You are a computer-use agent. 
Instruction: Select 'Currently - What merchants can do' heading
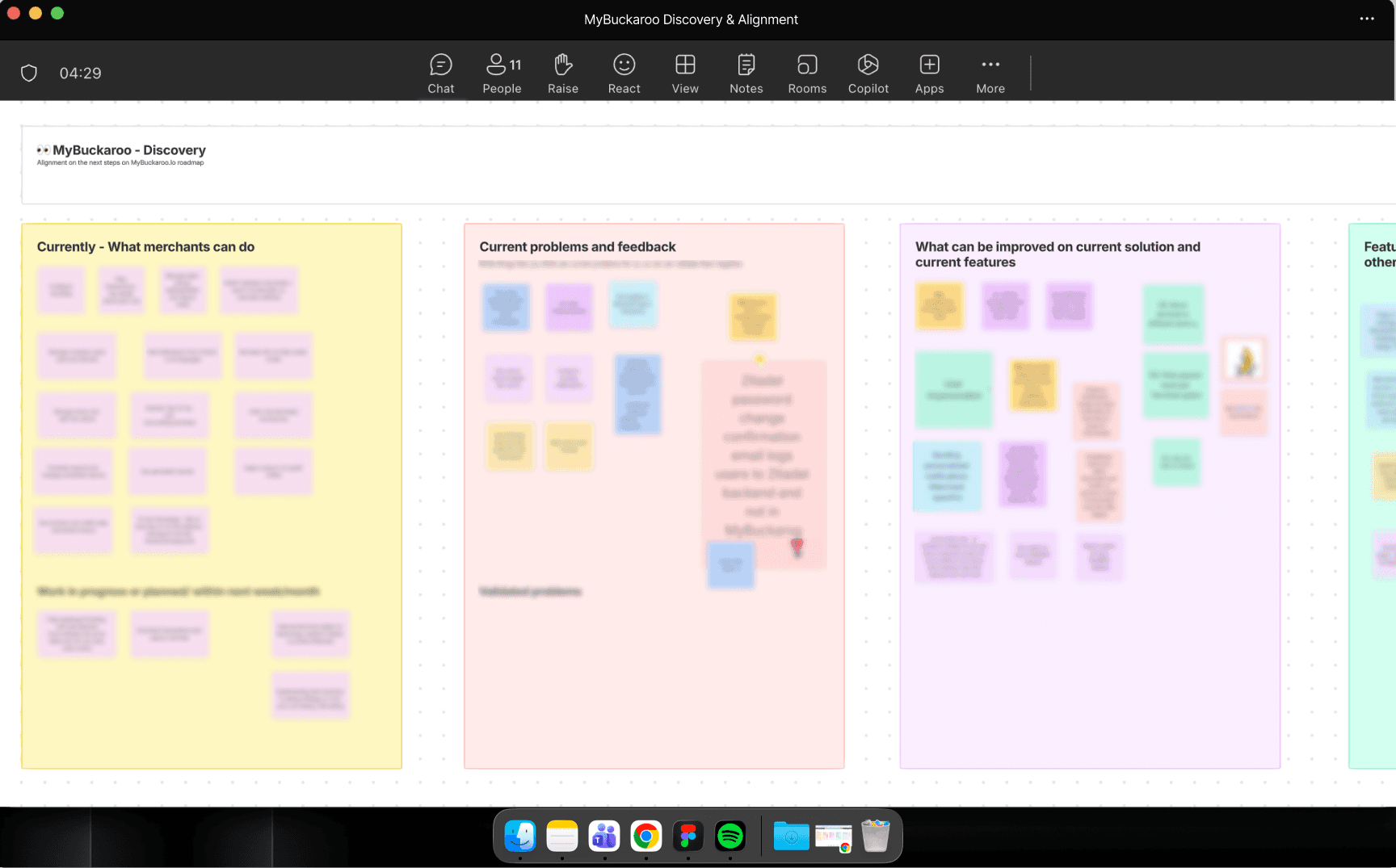point(145,247)
